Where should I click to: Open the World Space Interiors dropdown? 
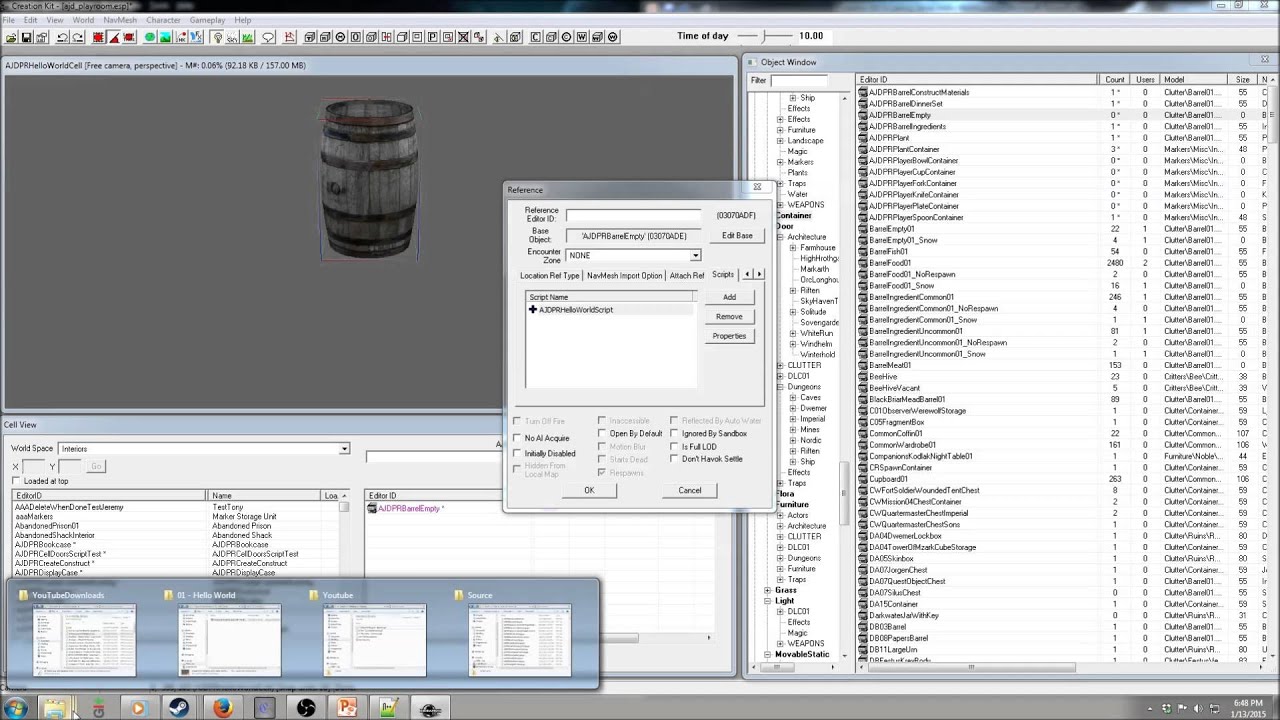pyautogui.click(x=343, y=449)
